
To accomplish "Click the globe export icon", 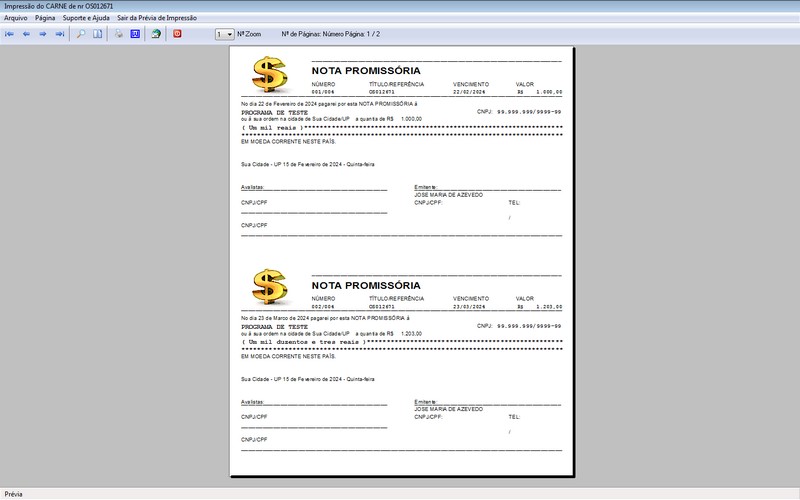I will click(156, 34).
